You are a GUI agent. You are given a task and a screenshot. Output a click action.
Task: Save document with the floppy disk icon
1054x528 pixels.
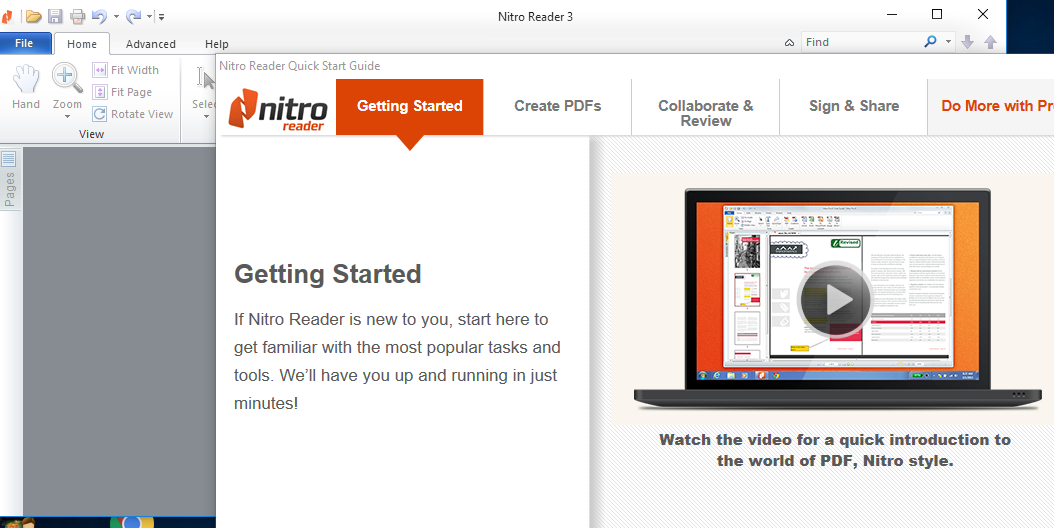[x=55, y=16]
